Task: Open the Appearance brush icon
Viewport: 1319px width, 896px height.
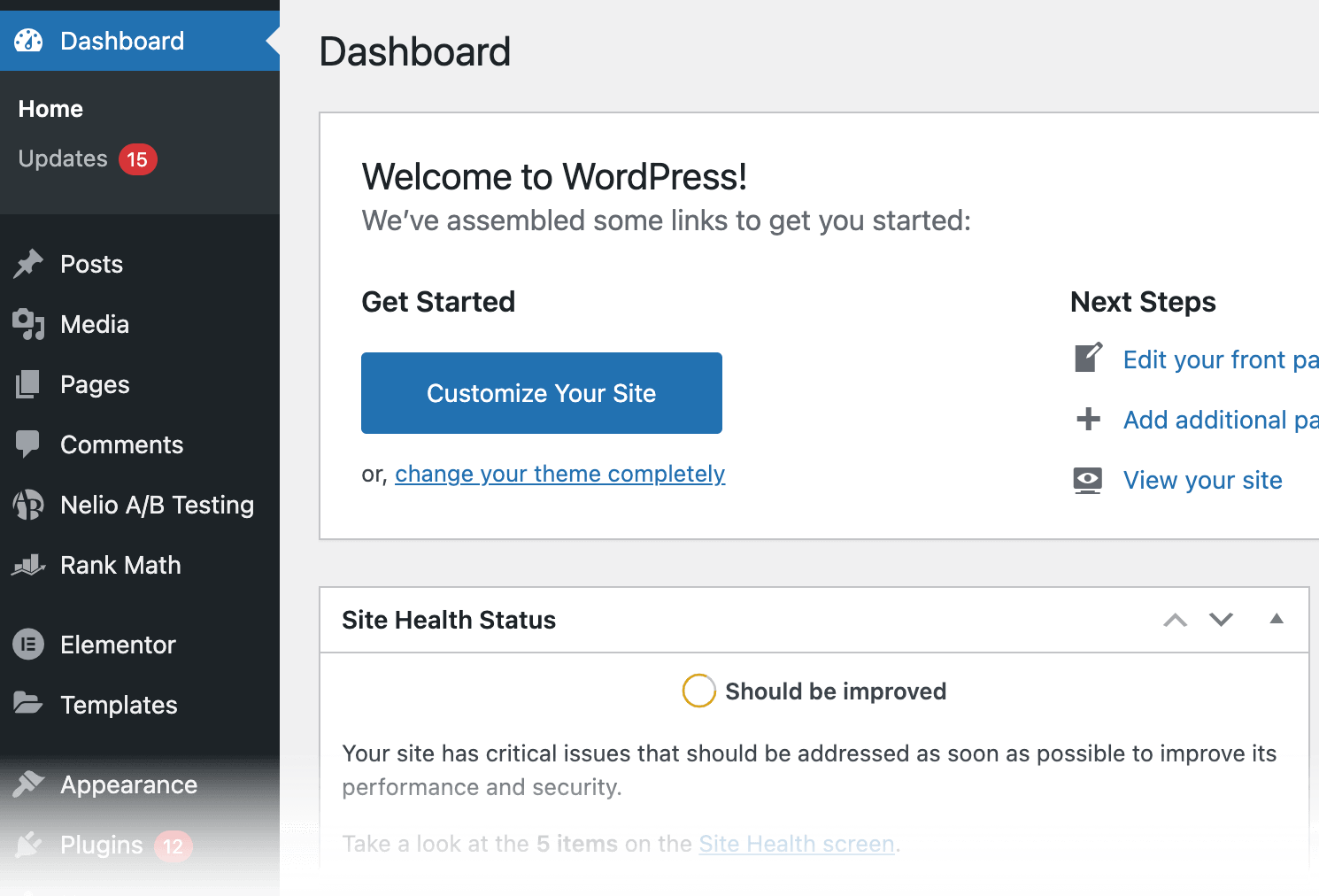Action: click(27, 784)
